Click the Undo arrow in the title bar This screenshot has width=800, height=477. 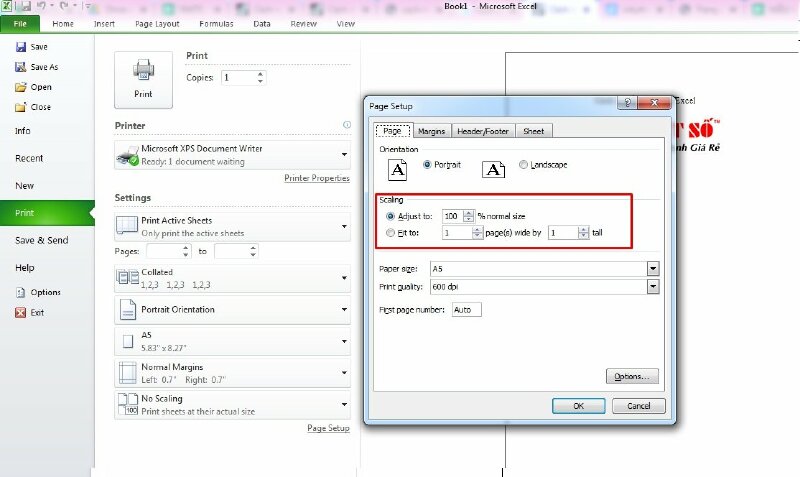pos(42,6)
